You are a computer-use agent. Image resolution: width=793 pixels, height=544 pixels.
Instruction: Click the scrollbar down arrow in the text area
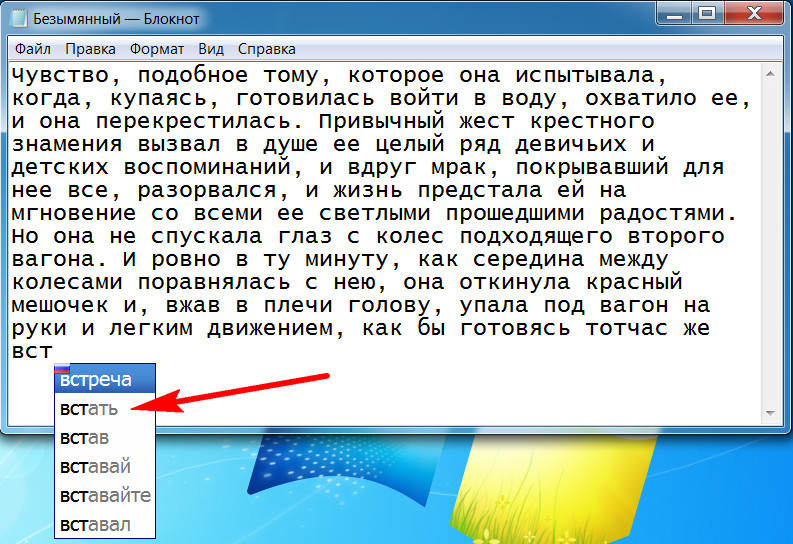[769, 412]
